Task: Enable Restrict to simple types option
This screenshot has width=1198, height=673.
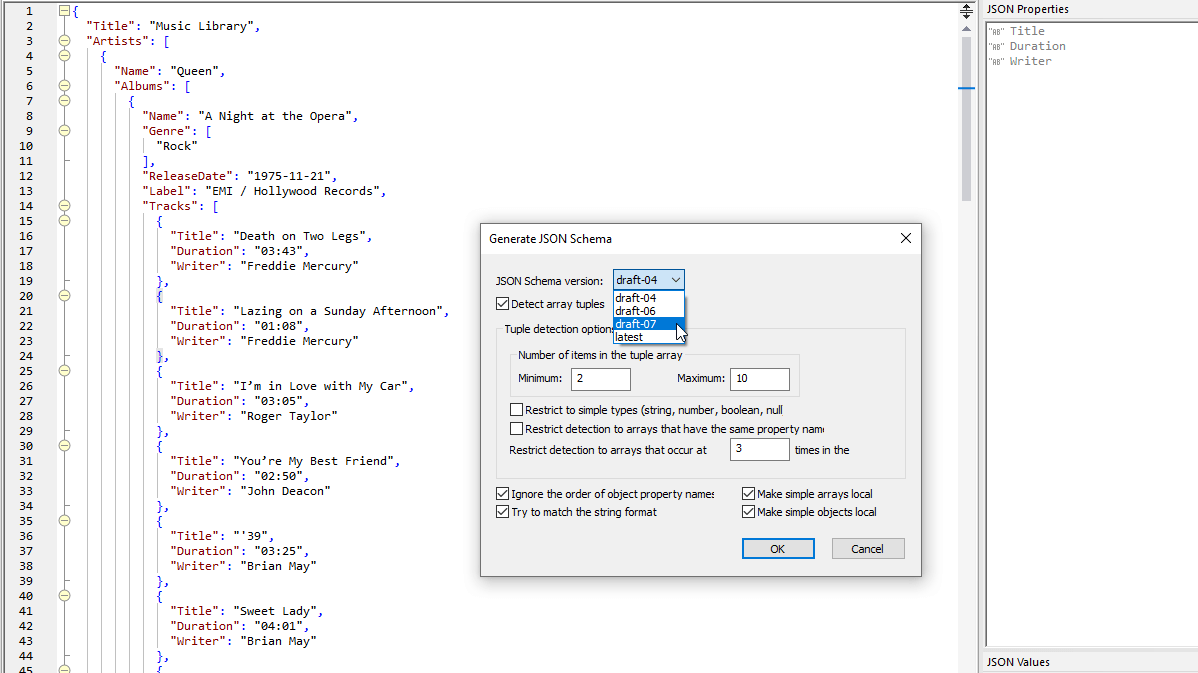Action: point(517,410)
